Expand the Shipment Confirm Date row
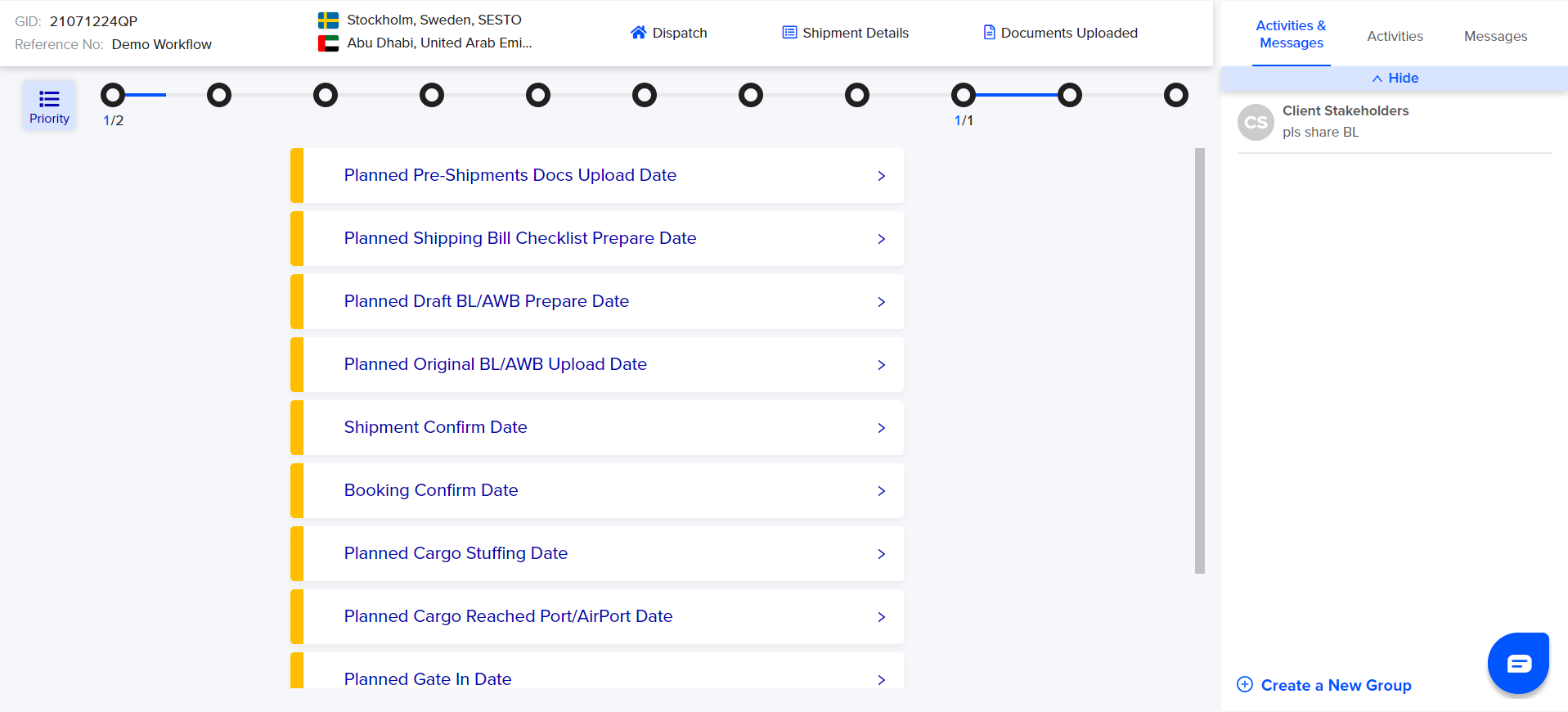The image size is (1568, 712). [881, 428]
